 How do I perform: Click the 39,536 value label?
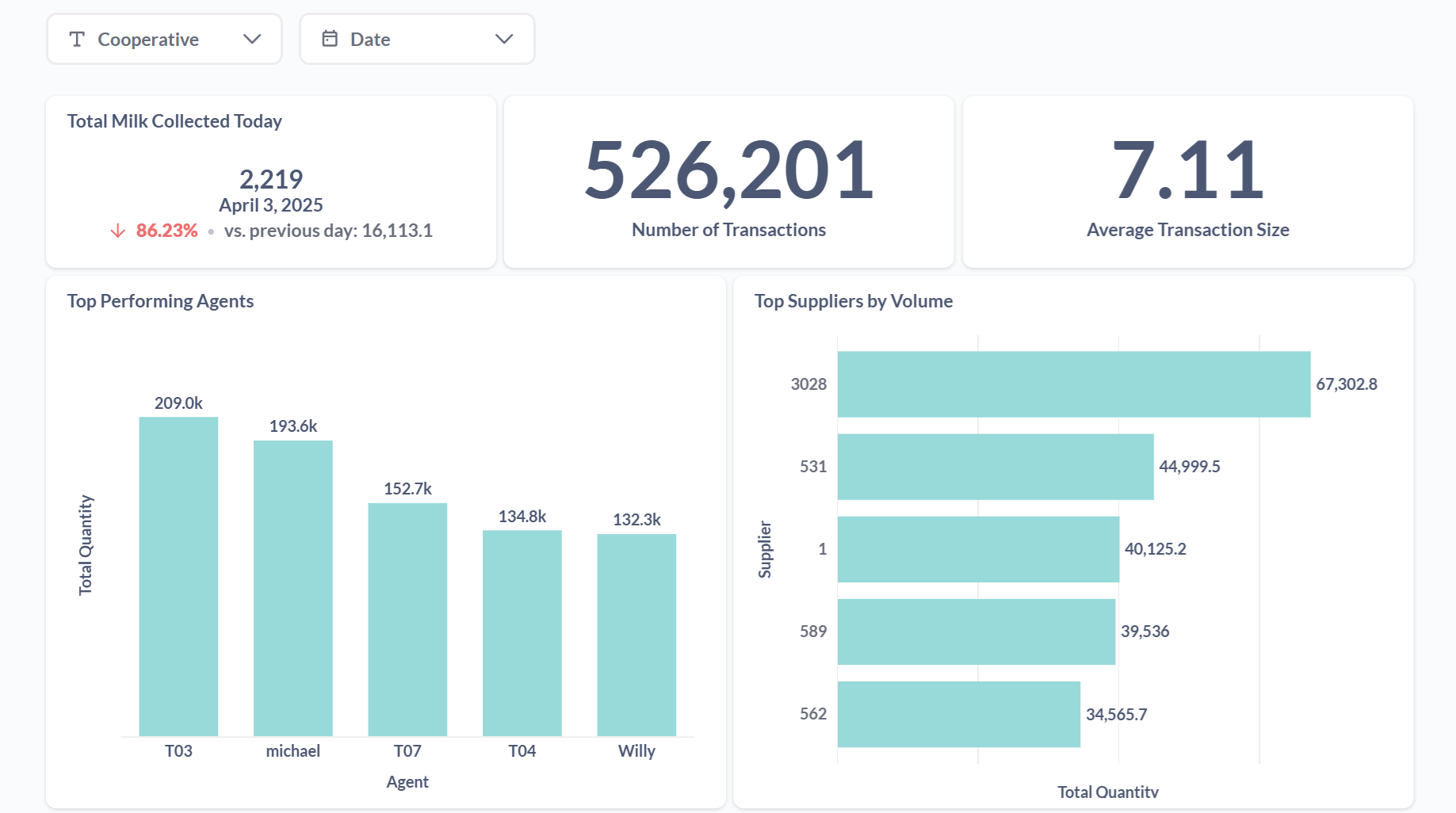point(1145,632)
